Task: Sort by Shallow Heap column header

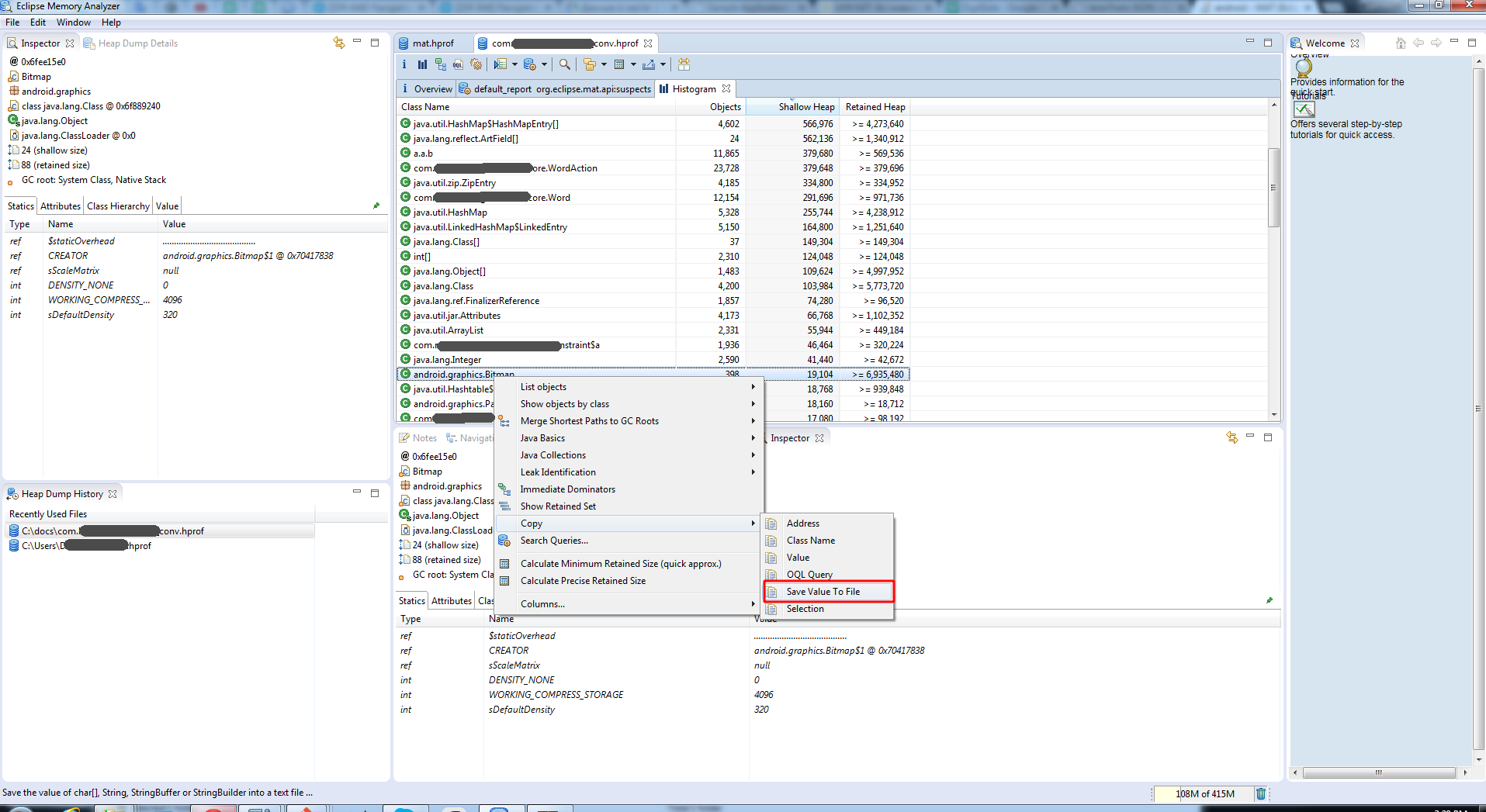Action: point(792,107)
